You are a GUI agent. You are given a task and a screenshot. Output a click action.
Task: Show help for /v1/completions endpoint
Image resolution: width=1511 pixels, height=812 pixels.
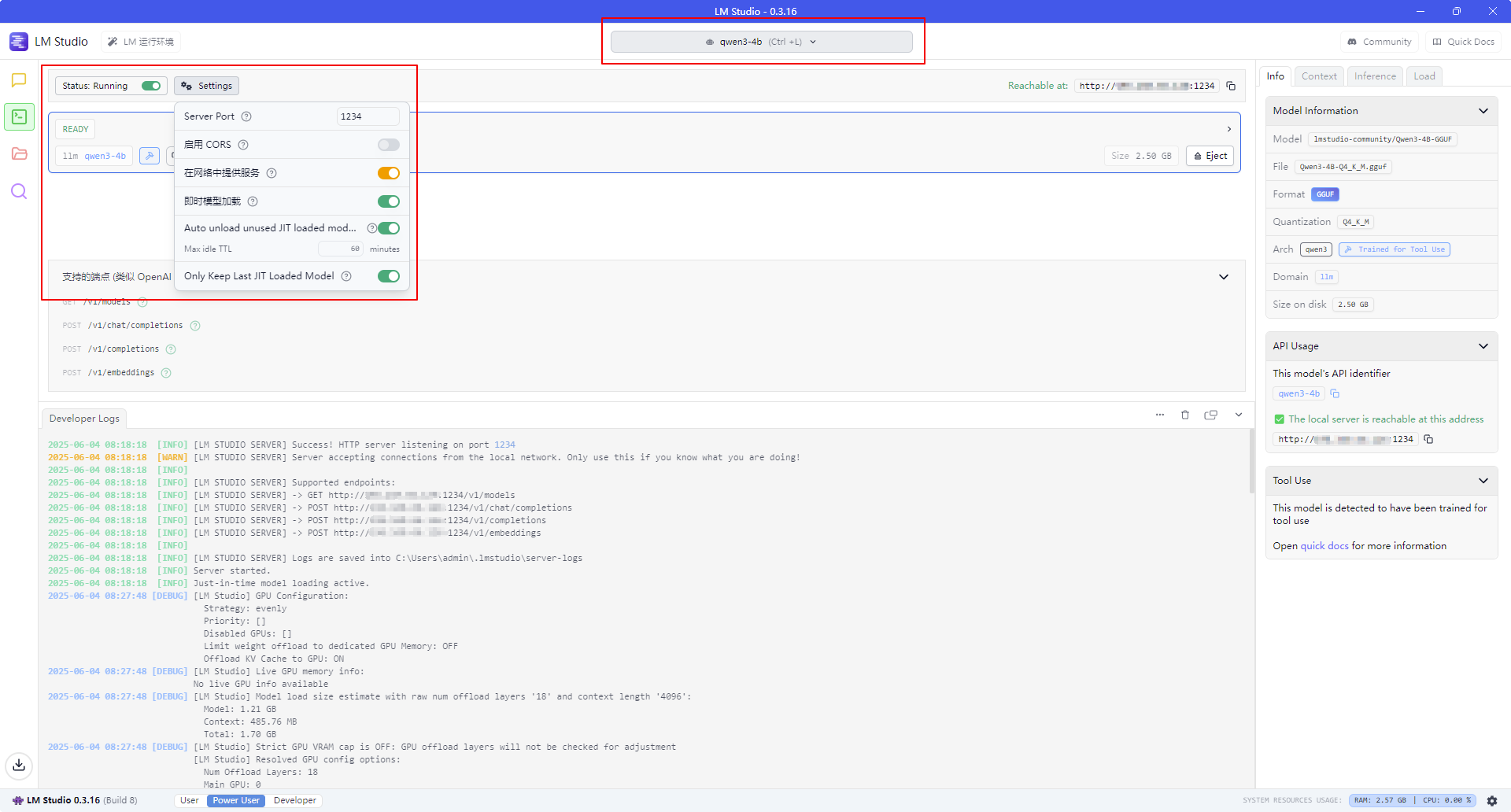click(171, 349)
